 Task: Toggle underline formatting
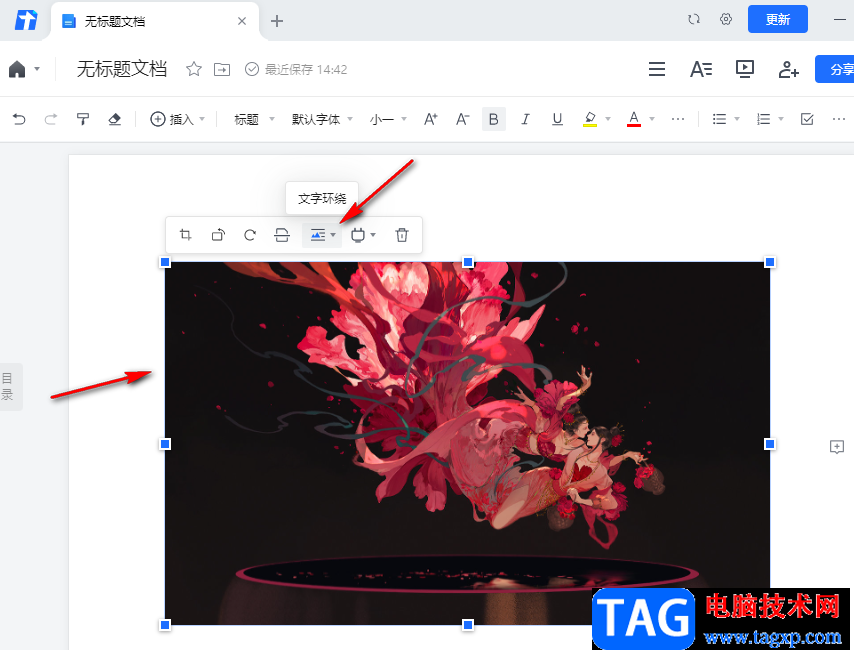pos(557,119)
